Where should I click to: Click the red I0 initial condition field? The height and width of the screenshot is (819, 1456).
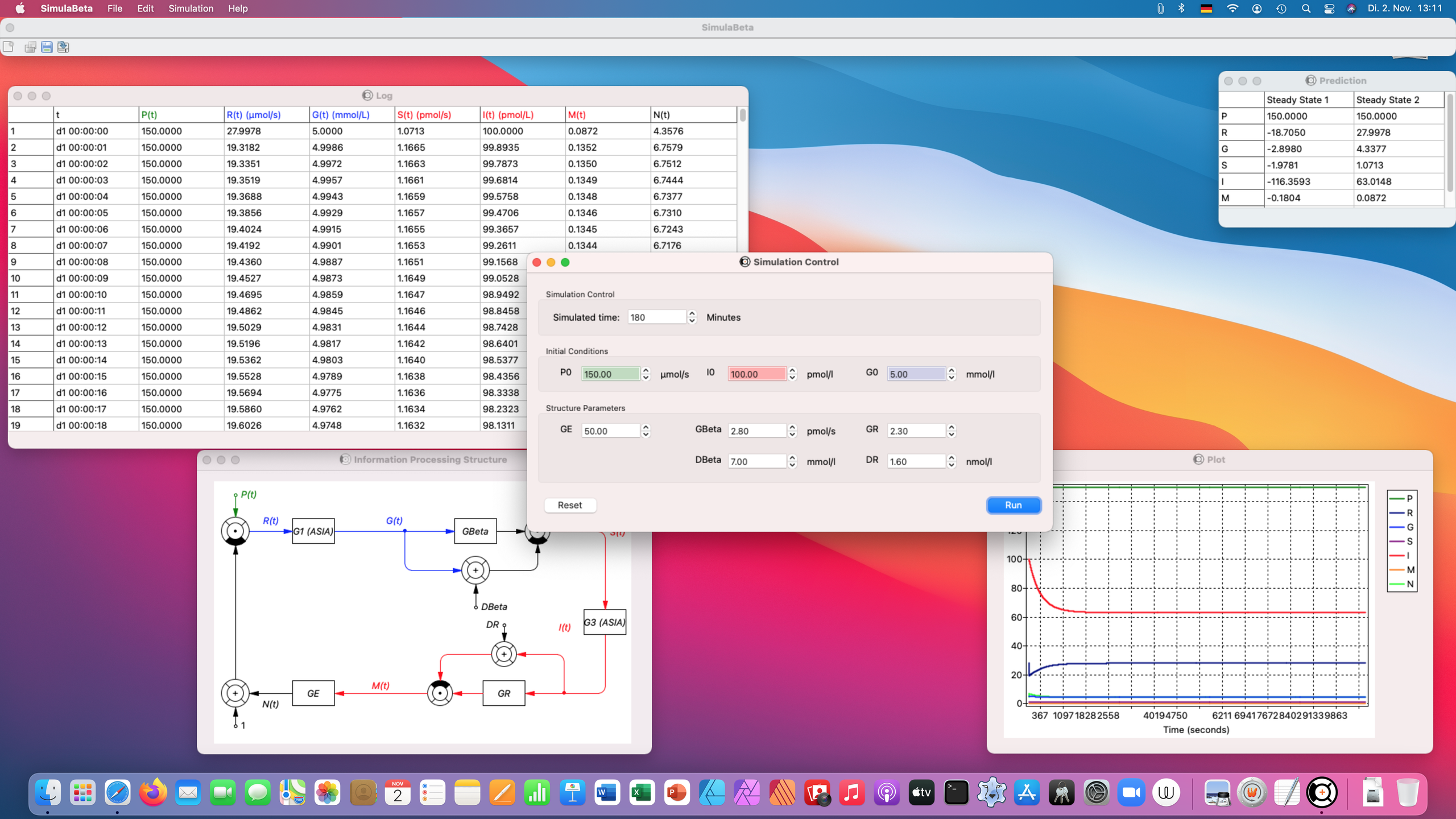[757, 374]
